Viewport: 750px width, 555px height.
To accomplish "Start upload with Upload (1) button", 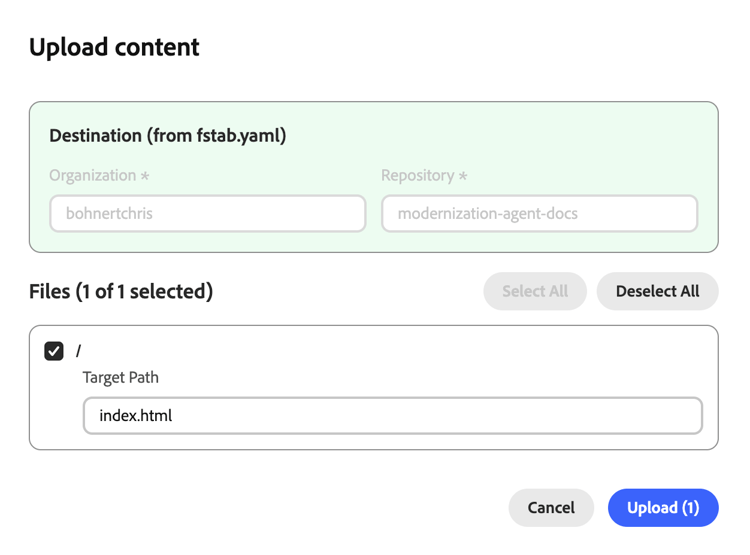I will tap(663, 508).
